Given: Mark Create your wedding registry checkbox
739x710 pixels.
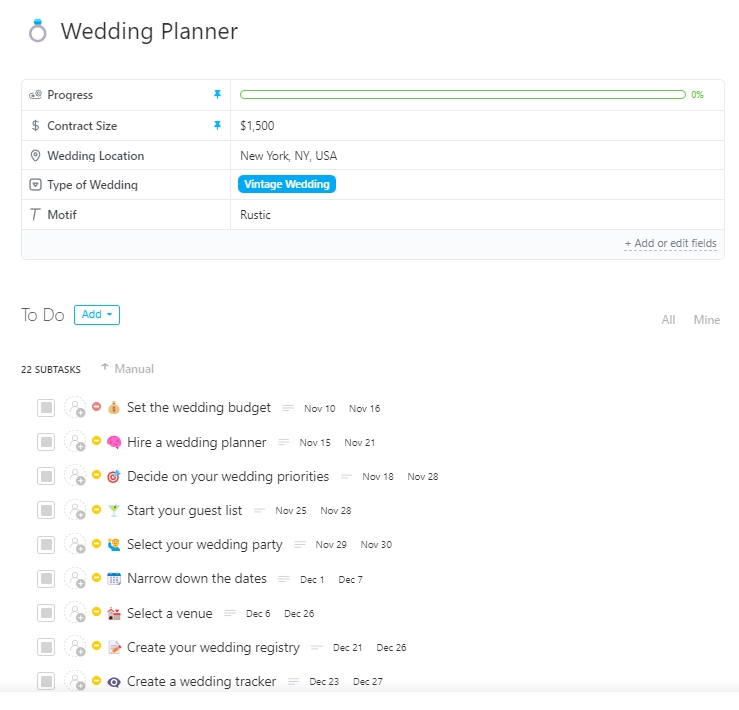Looking at the screenshot, I should 46,647.
